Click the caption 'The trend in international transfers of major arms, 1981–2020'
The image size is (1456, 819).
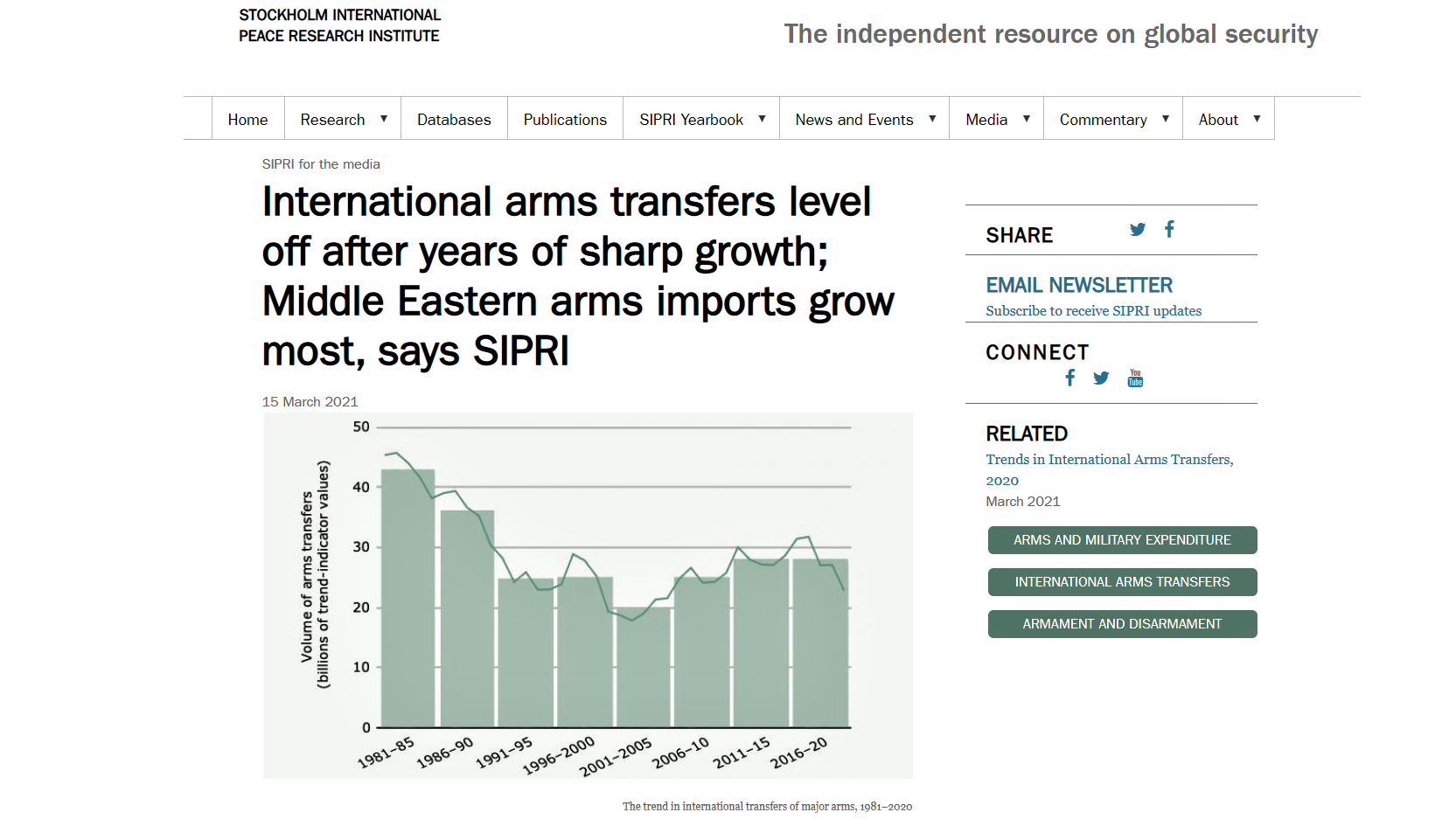(767, 807)
